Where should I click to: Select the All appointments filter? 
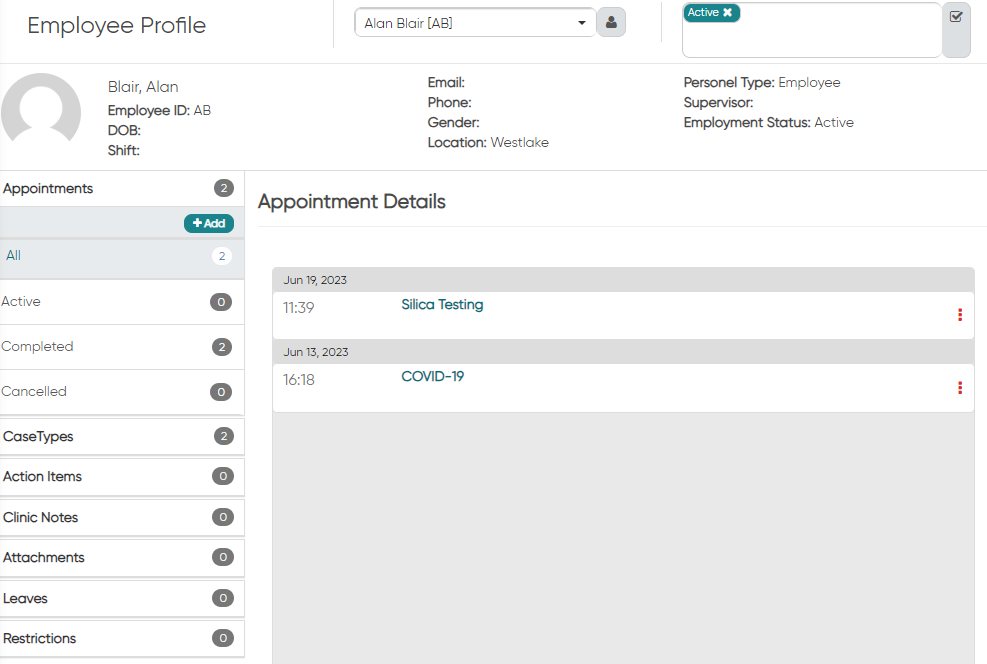(121, 256)
